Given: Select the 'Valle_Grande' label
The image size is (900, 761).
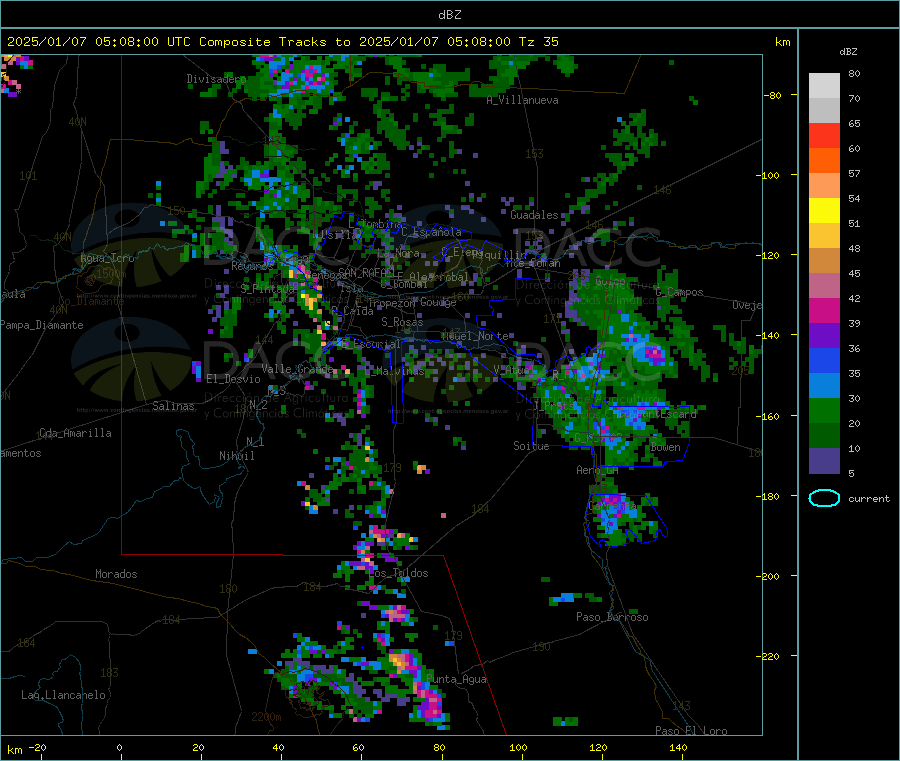Looking at the screenshot, I should tap(297, 368).
